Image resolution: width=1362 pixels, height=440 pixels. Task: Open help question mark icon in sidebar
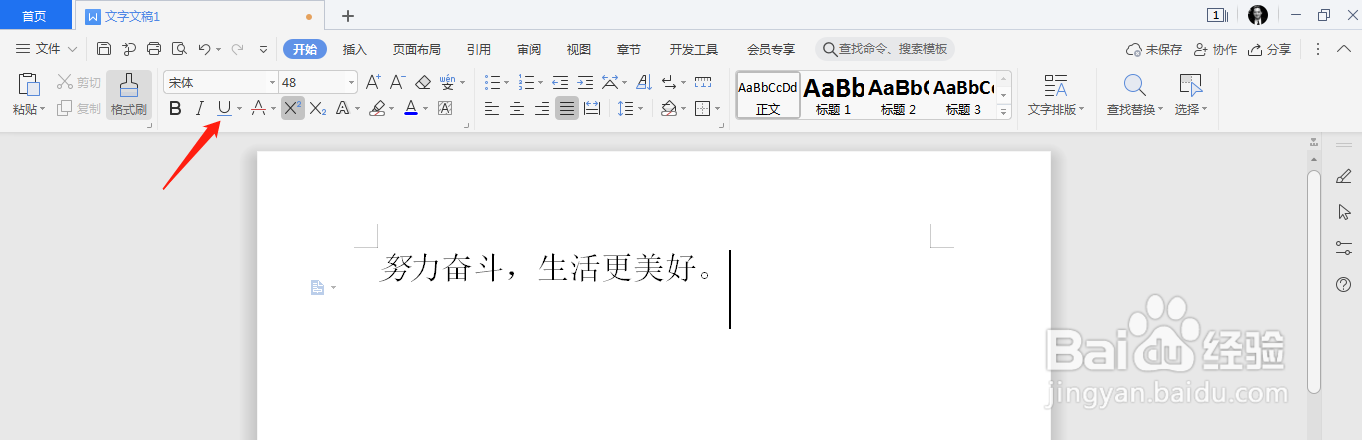point(1343,285)
